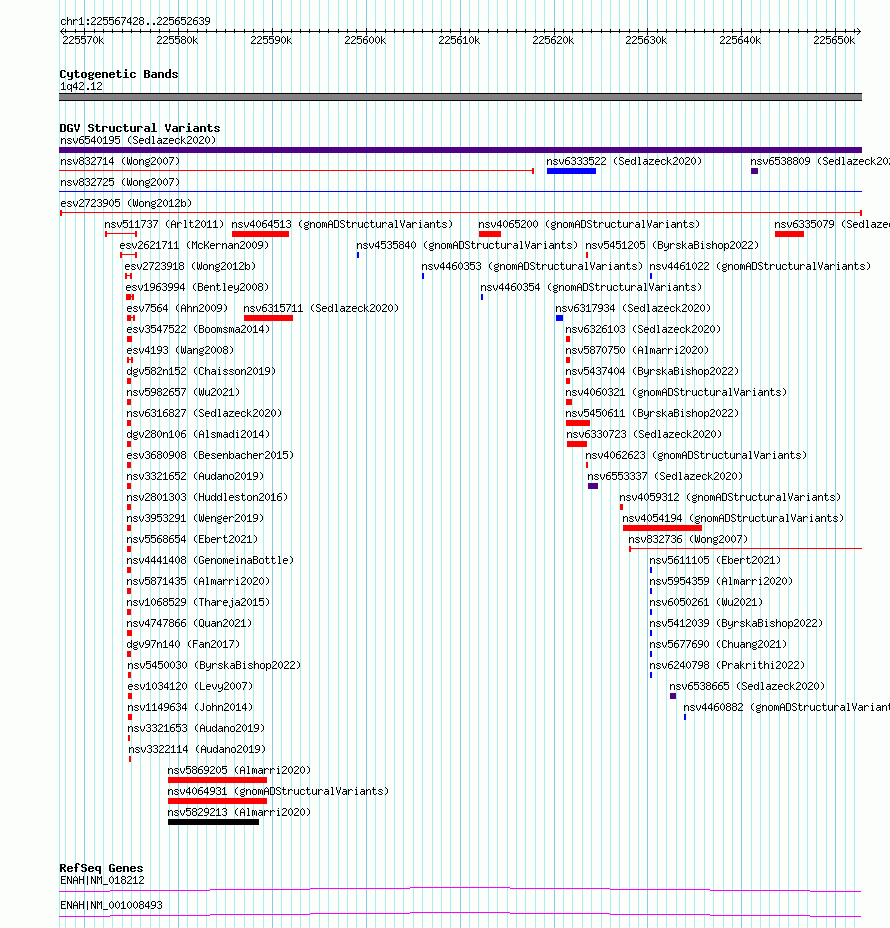Image resolution: width=890 pixels, height=928 pixels.
Task: Click nsv4062623 (gnomADStructuralVariants) label
Action: pyautogui.click(x=696, y=455)
